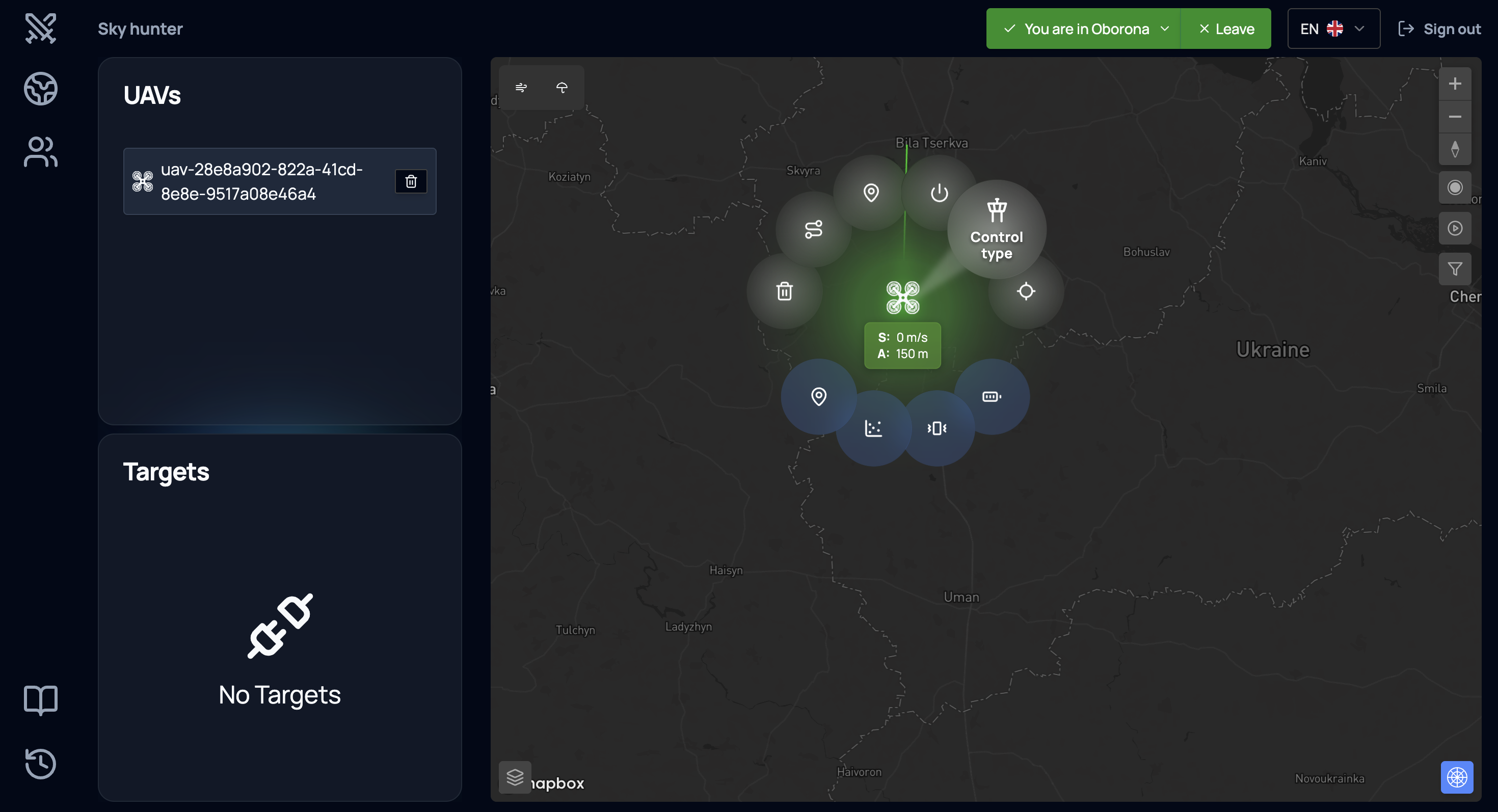
Task: Click the Leave button
Action: tap(1226, 29)
